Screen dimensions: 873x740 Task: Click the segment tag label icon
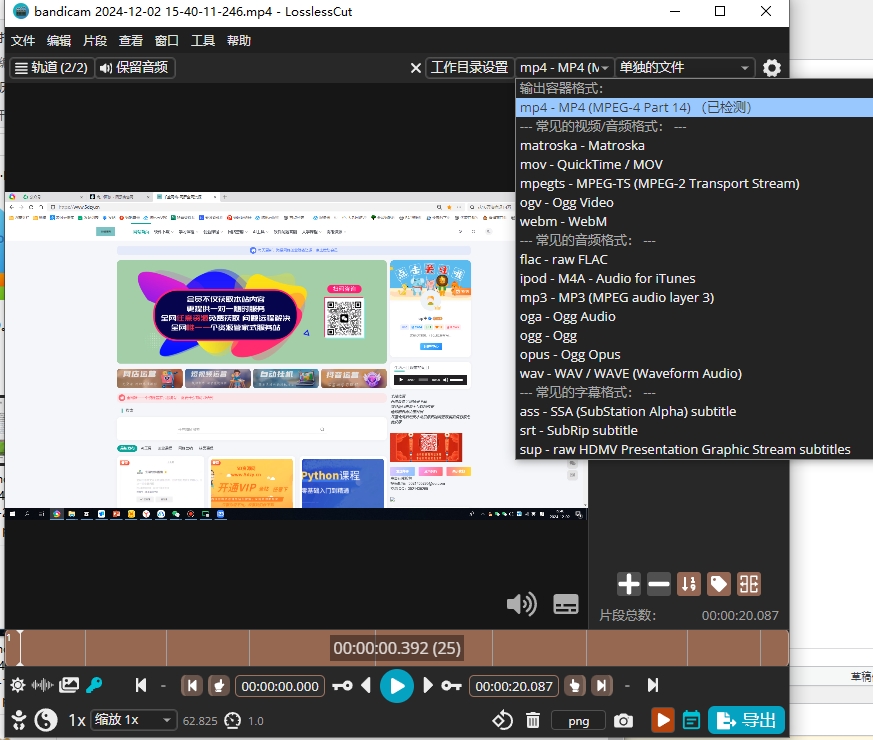[719, 584]
